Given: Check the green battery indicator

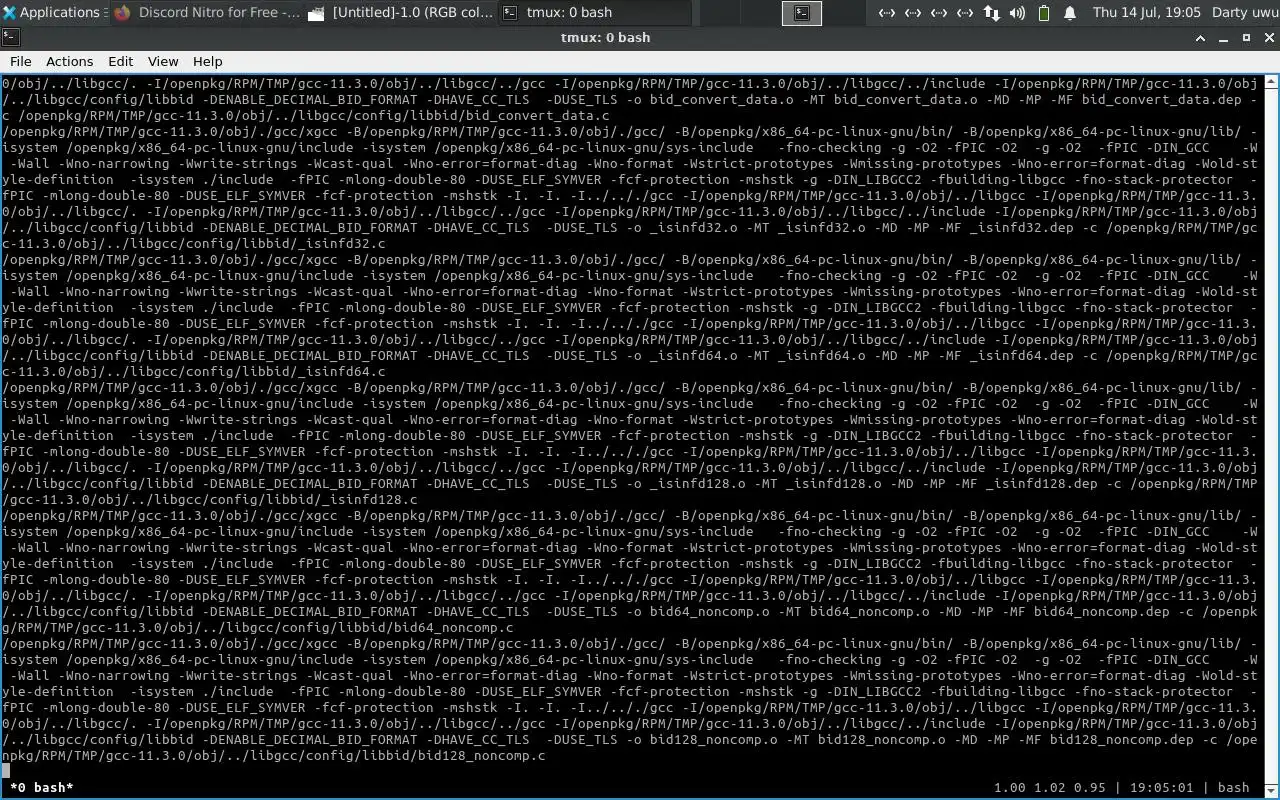Looking at the screenshot, I should (1043, 12).
